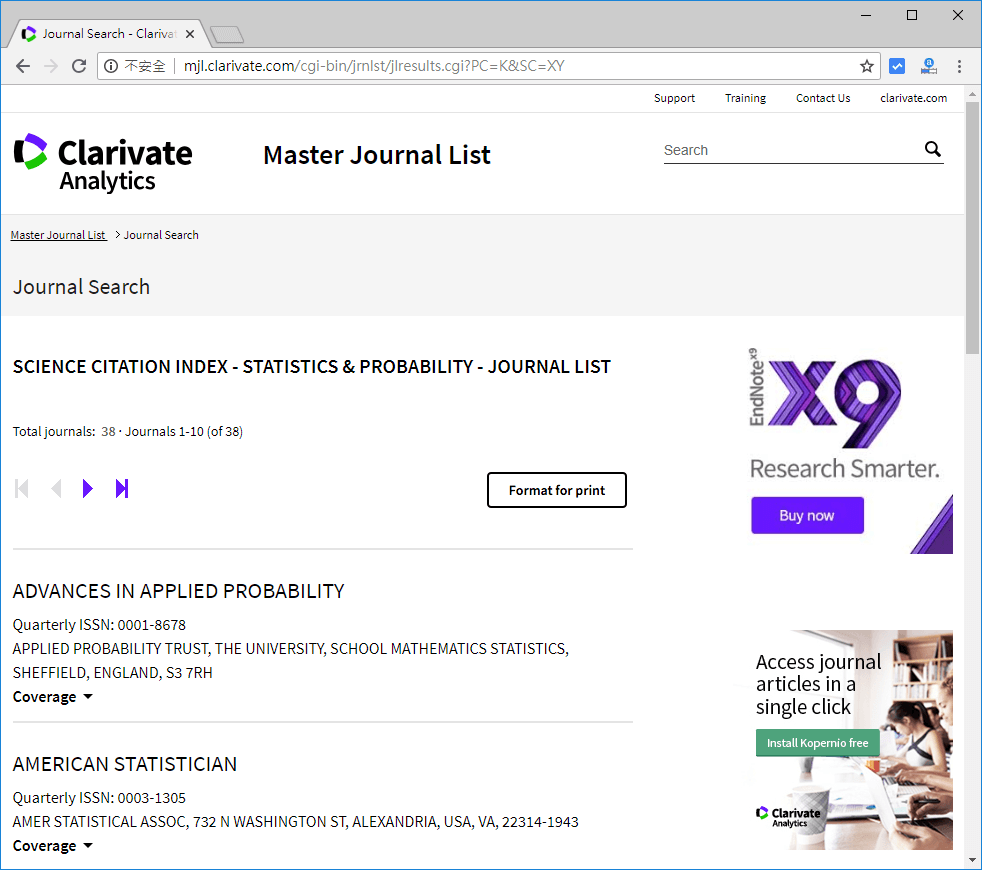
Task: Open the Support menu link
Action: coord(674,98)
